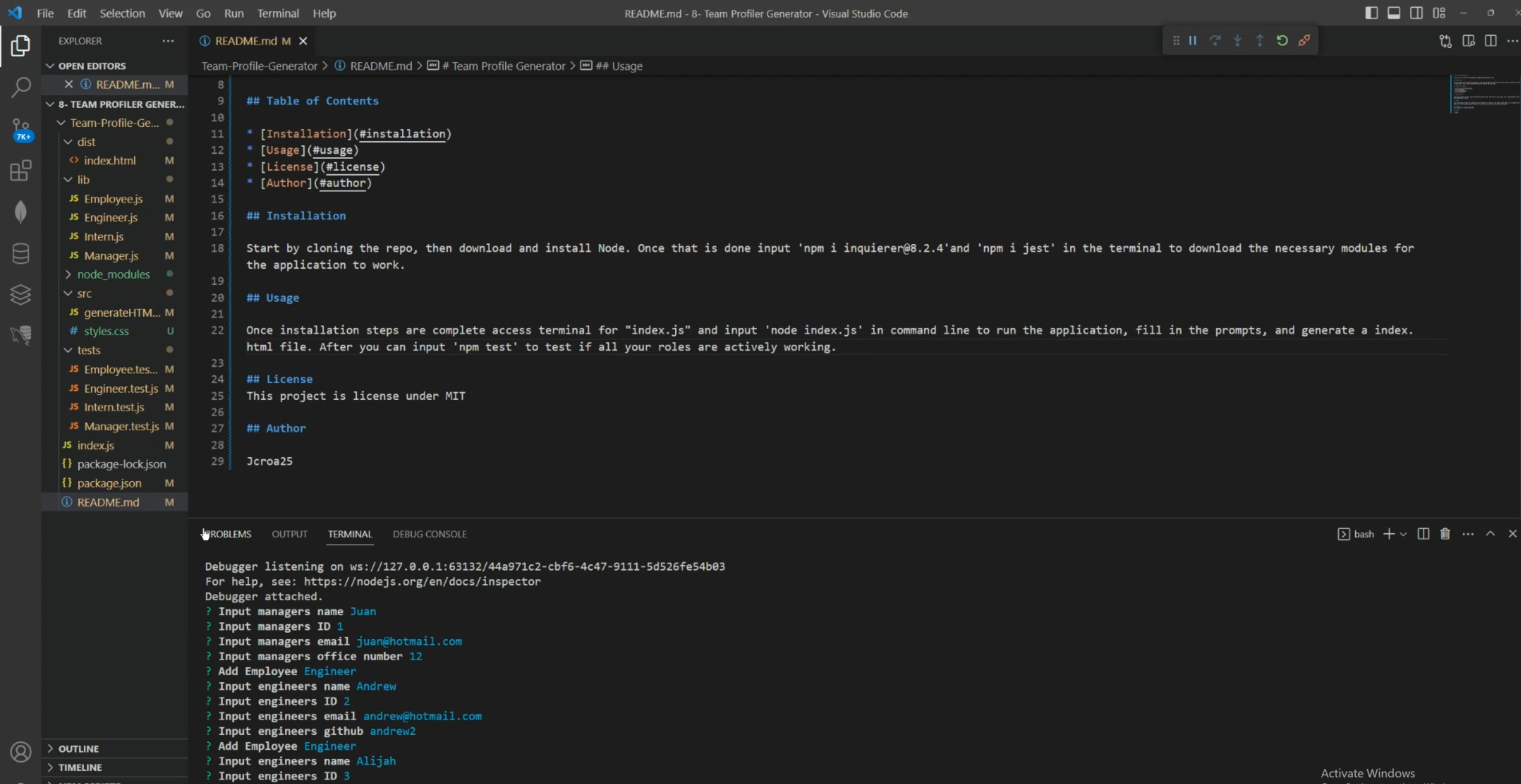Viewport: 1521px width, 784px height.
Task: Click the README.md breadcrumb
Action: point(381,66)
